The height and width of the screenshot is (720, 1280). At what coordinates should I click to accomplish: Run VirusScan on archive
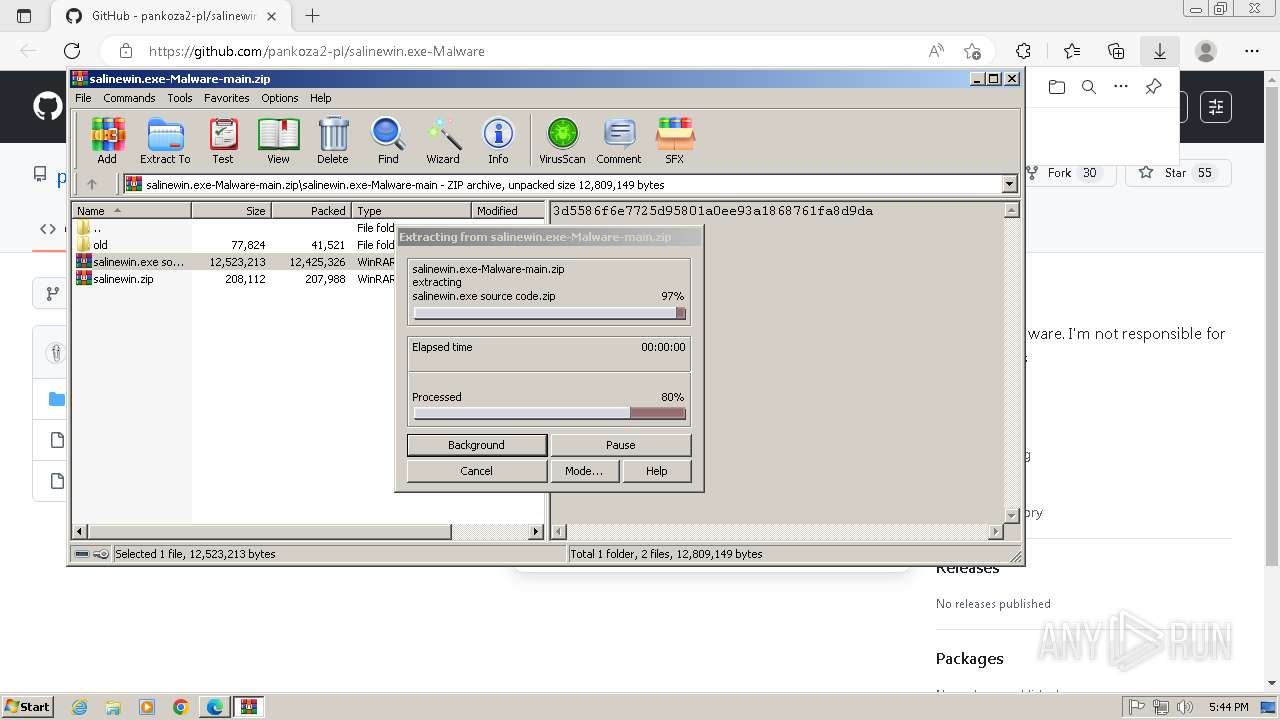click(x=562, y=140)
